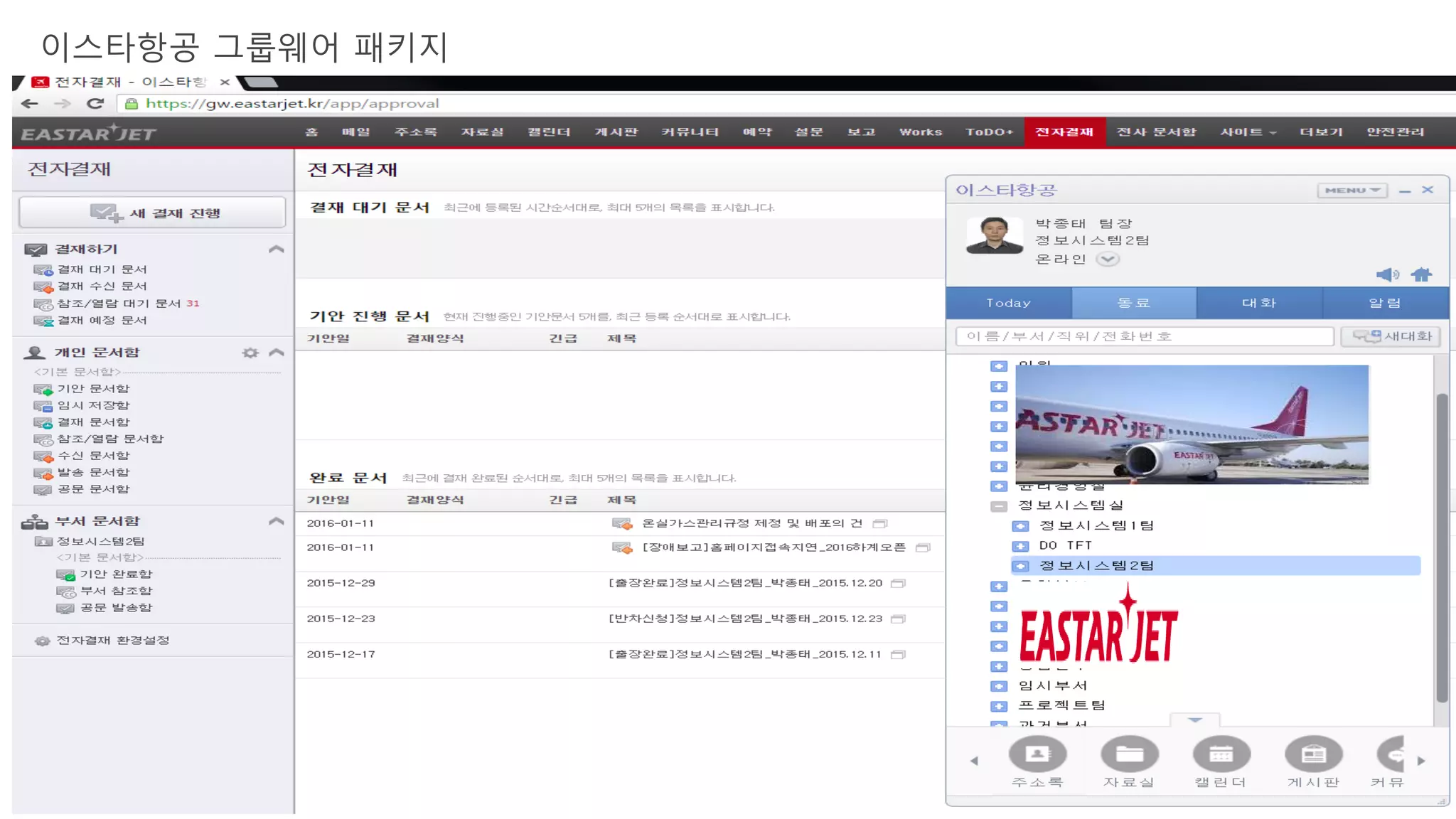Select 정보시스템2팀 in the org tree

coord(1216,566)
